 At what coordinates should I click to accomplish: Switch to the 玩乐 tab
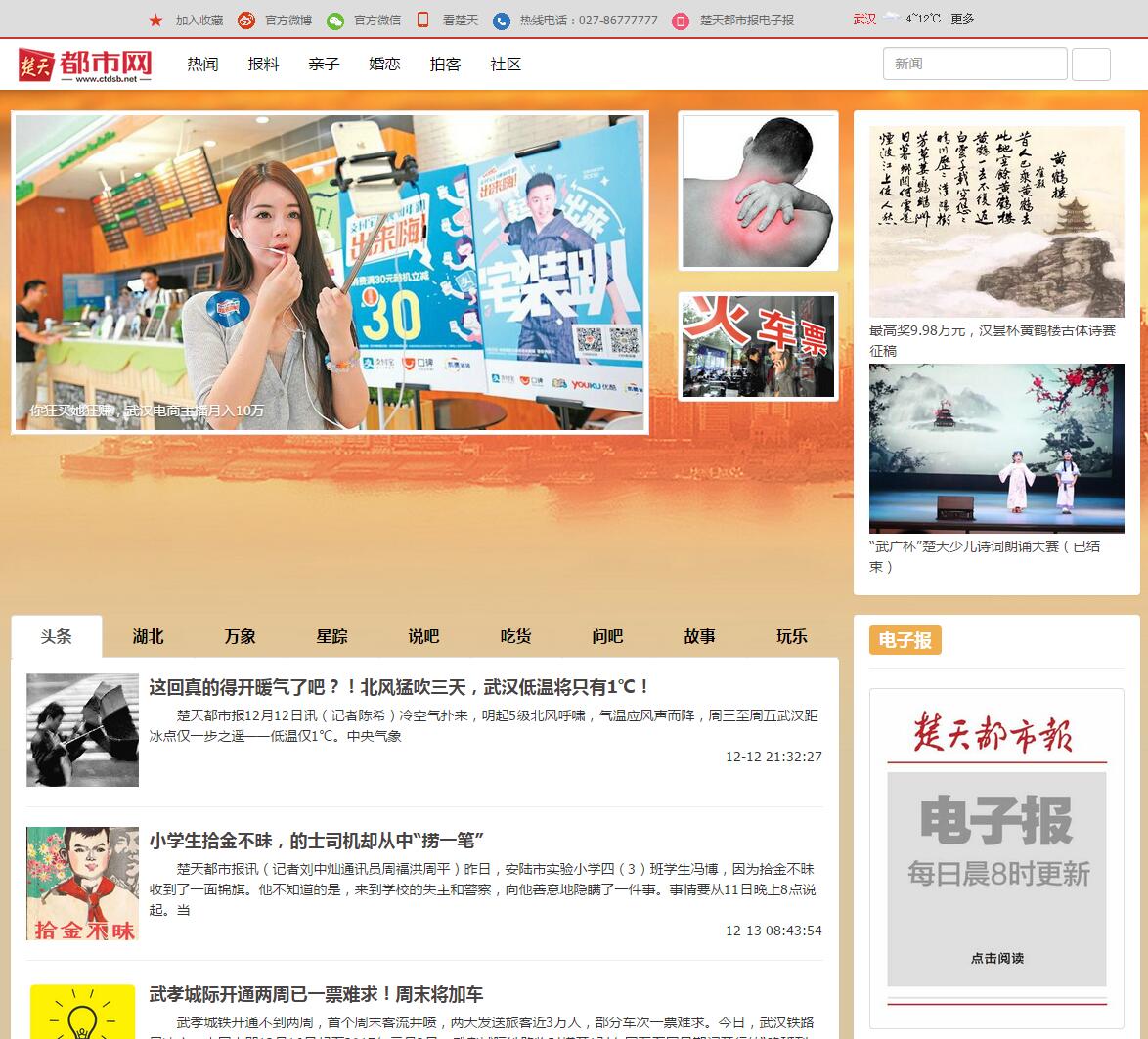[792, 636]
